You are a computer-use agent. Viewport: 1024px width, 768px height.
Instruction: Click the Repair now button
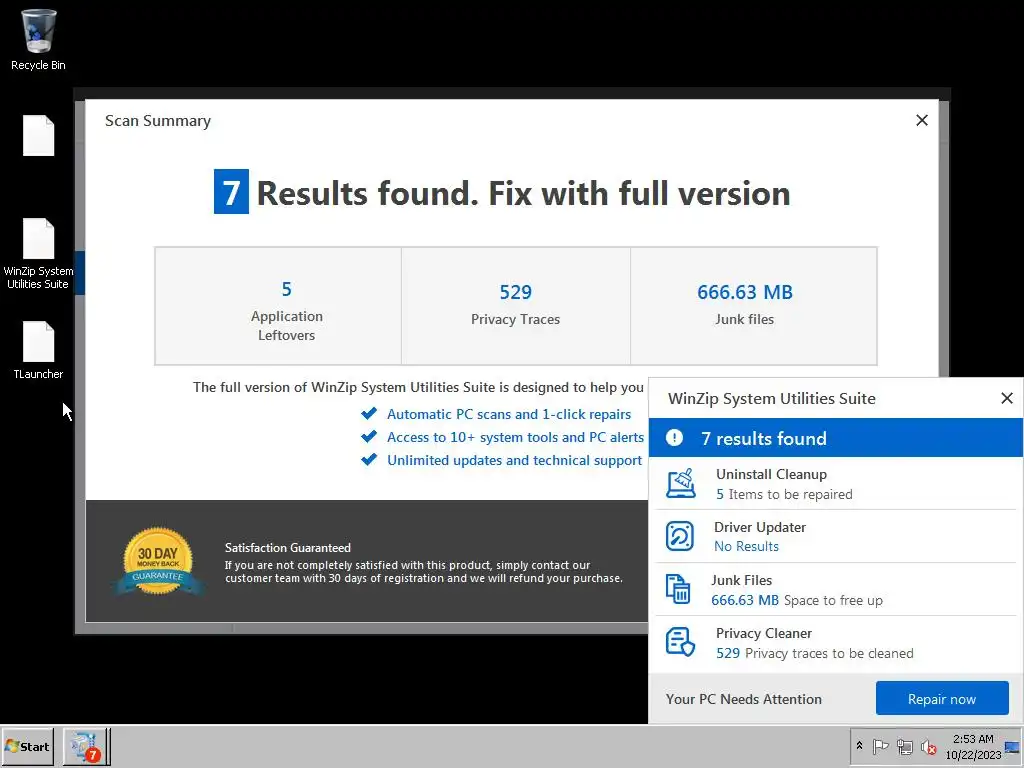(942, 699)
